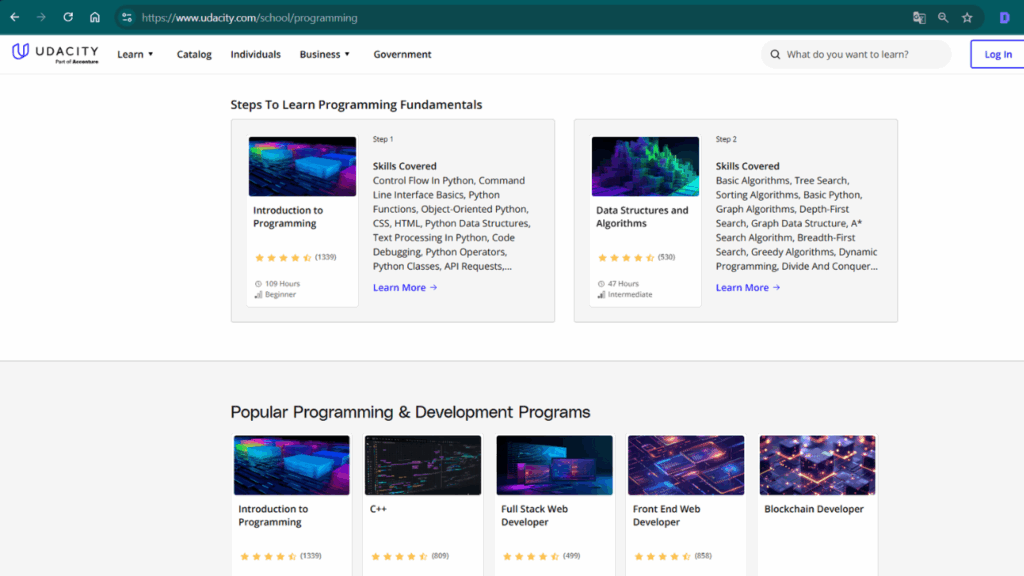This screenshot has width=1024, height=576.
Task: Open Learn More for Introduction to Programming
Action: tap(399, 286)
